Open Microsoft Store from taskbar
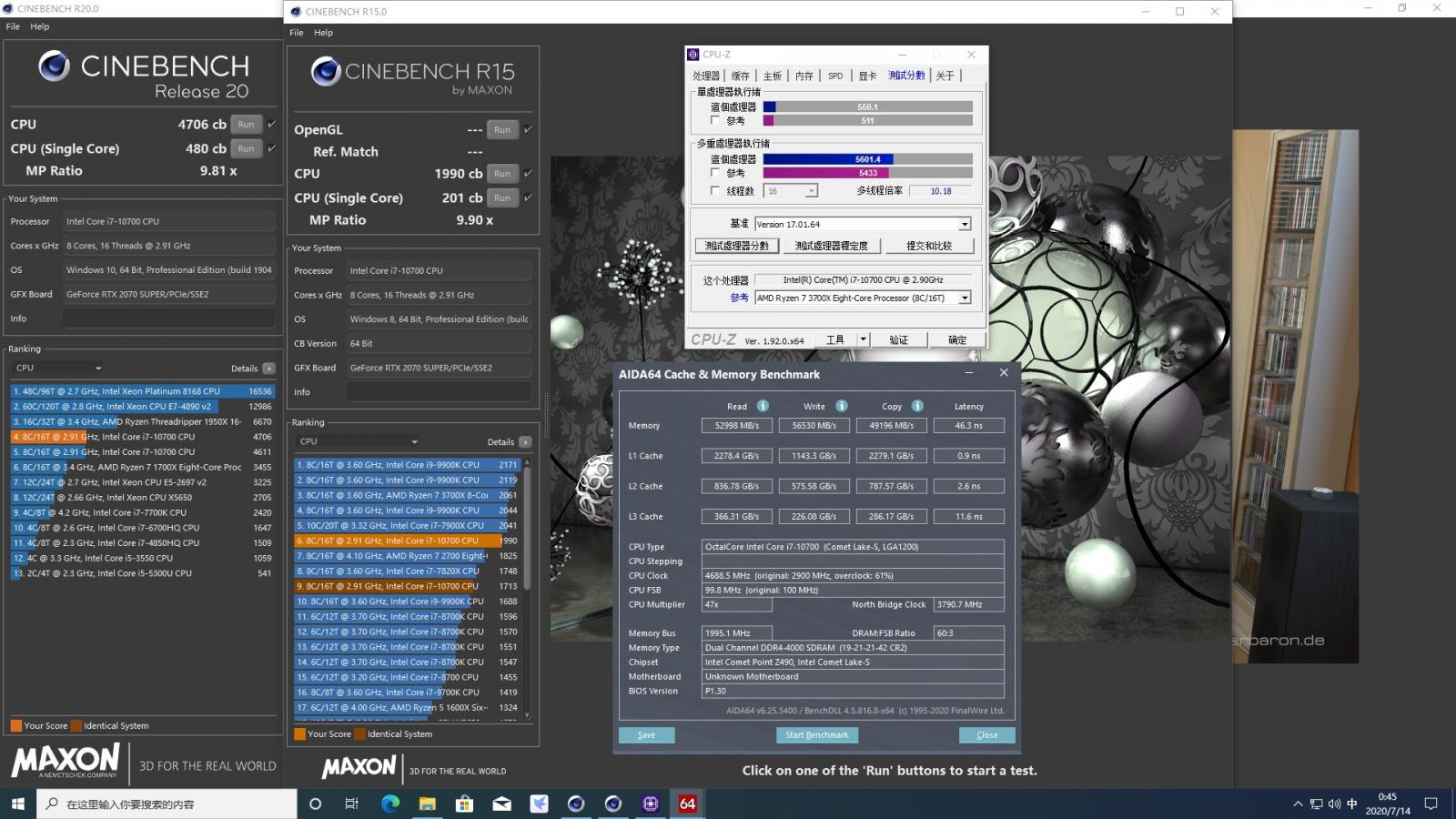Screen dimensions: 1456x819 [x=464, y=804]
